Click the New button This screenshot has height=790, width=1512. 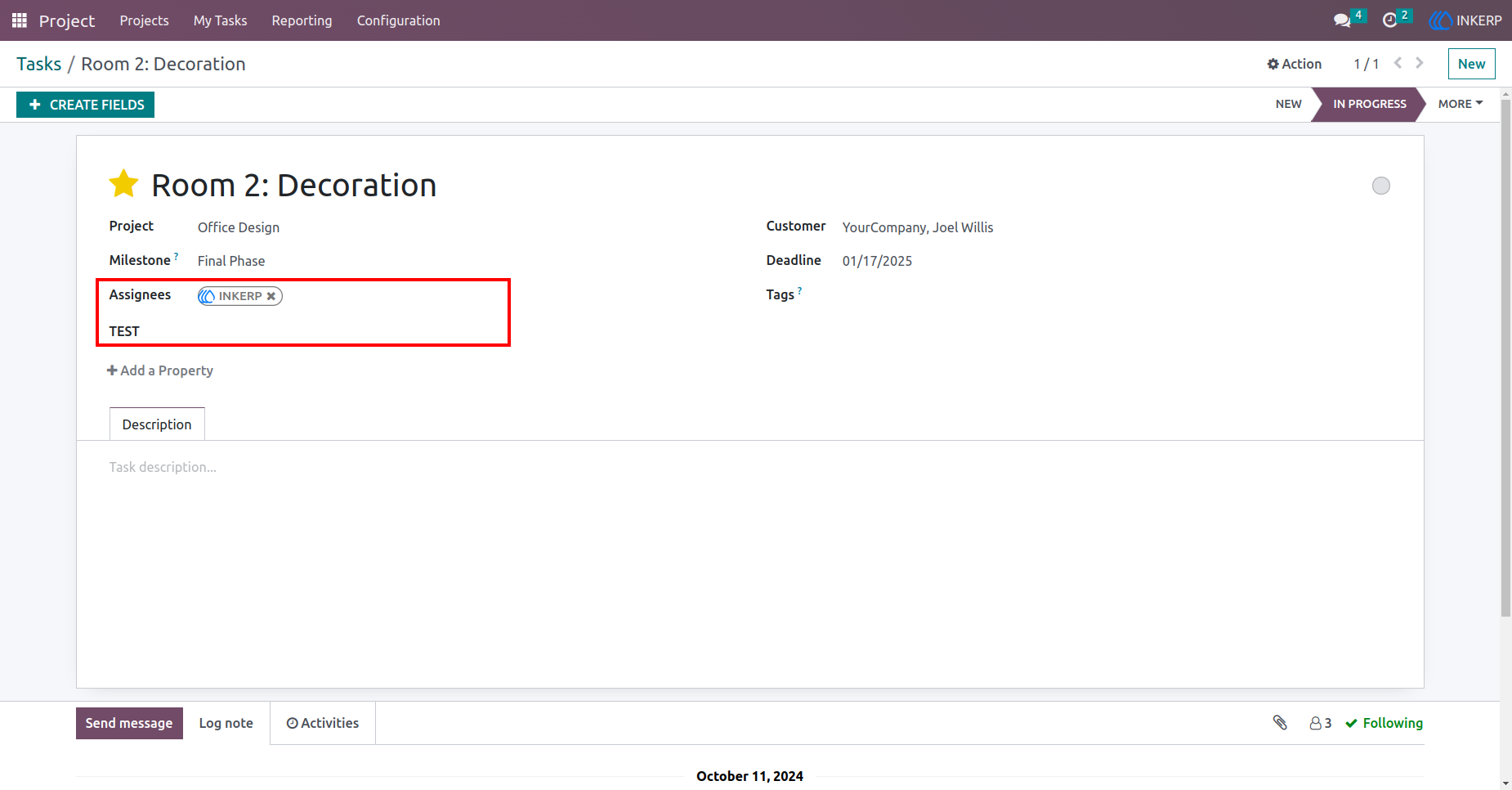coord(1471,64)
